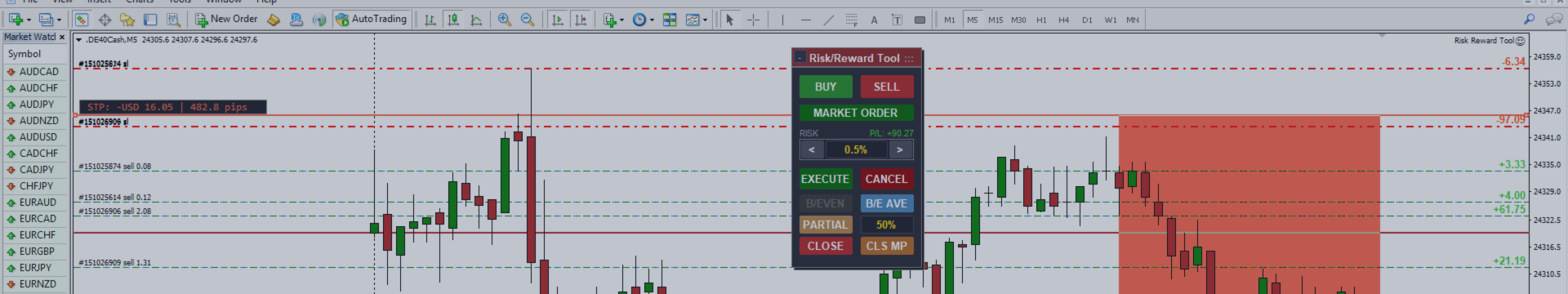Click the CLOSE button in tool panel
This screenshot has height=294, width=1568.
click(826, 246)
